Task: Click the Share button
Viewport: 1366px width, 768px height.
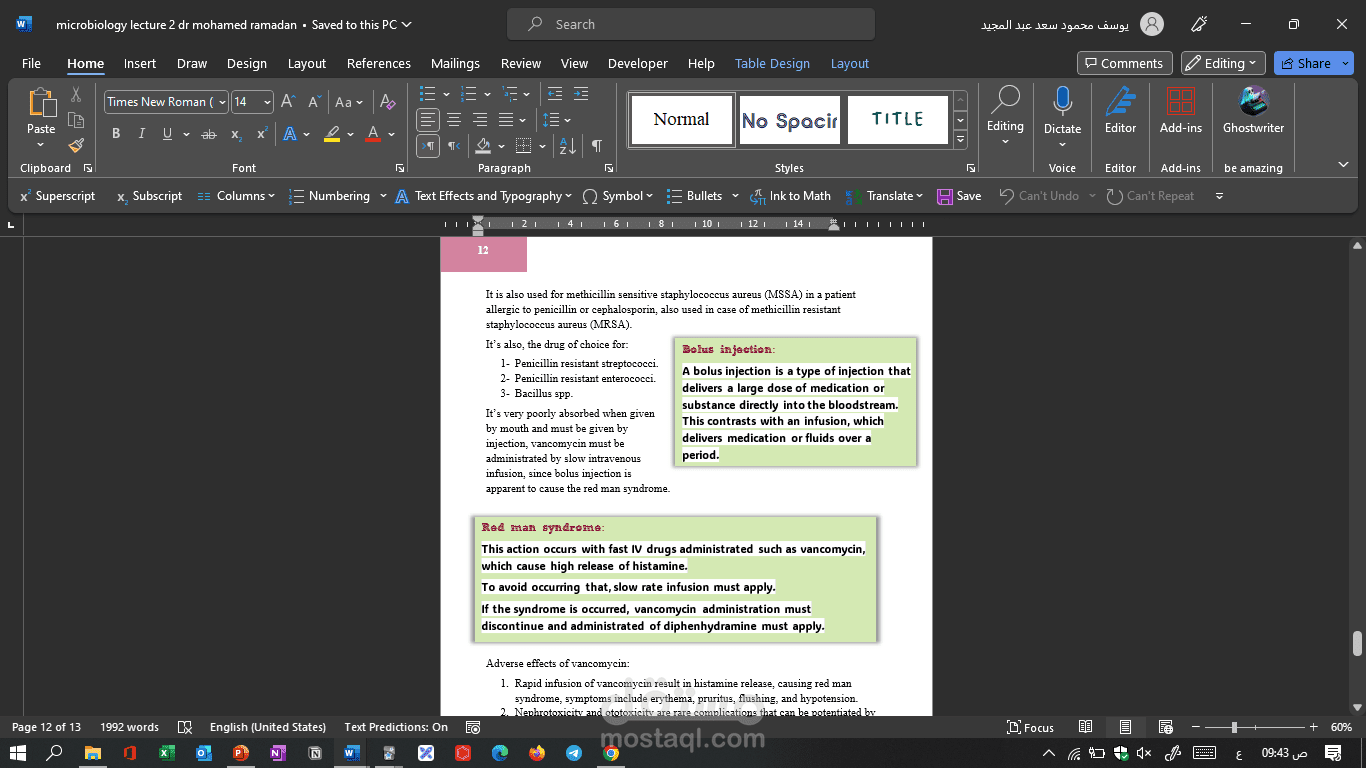Action: 1313,63
